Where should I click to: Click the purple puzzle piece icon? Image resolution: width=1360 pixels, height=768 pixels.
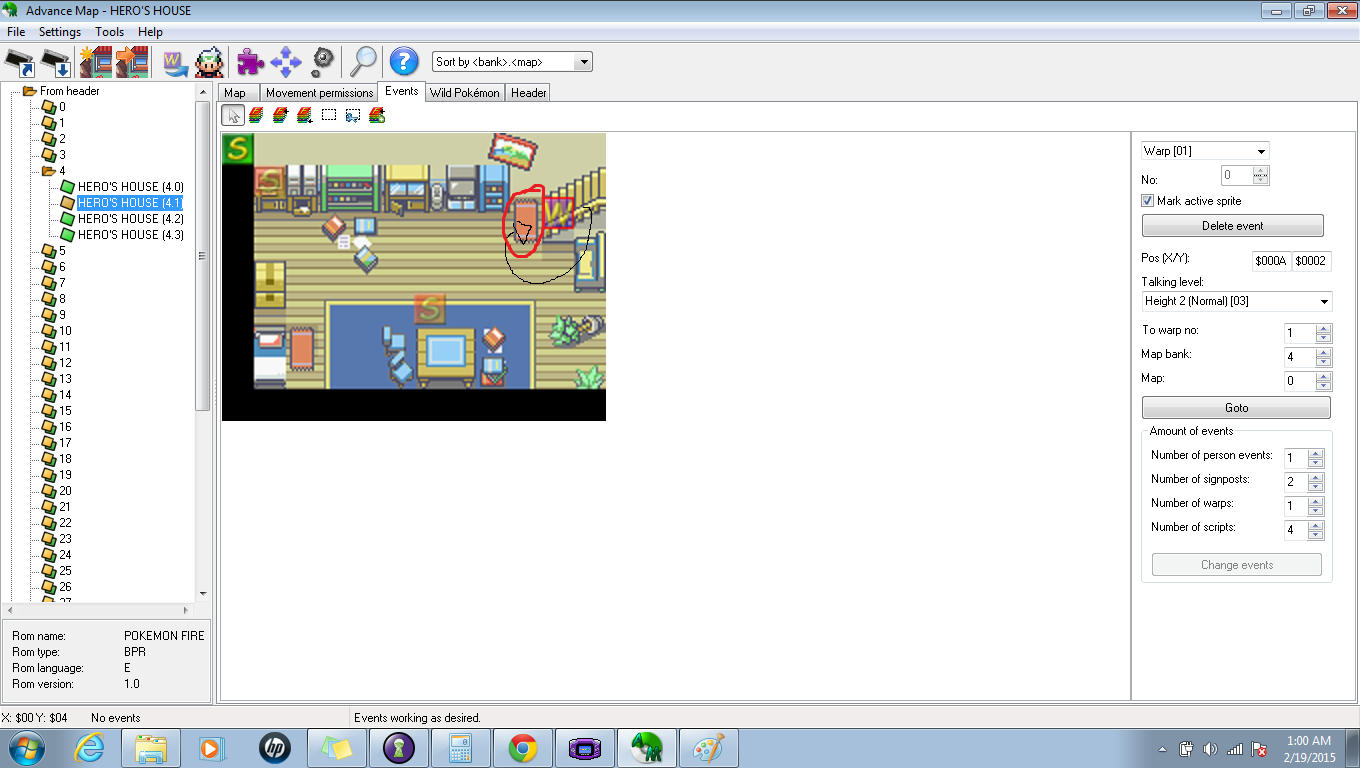click(250, 61)
